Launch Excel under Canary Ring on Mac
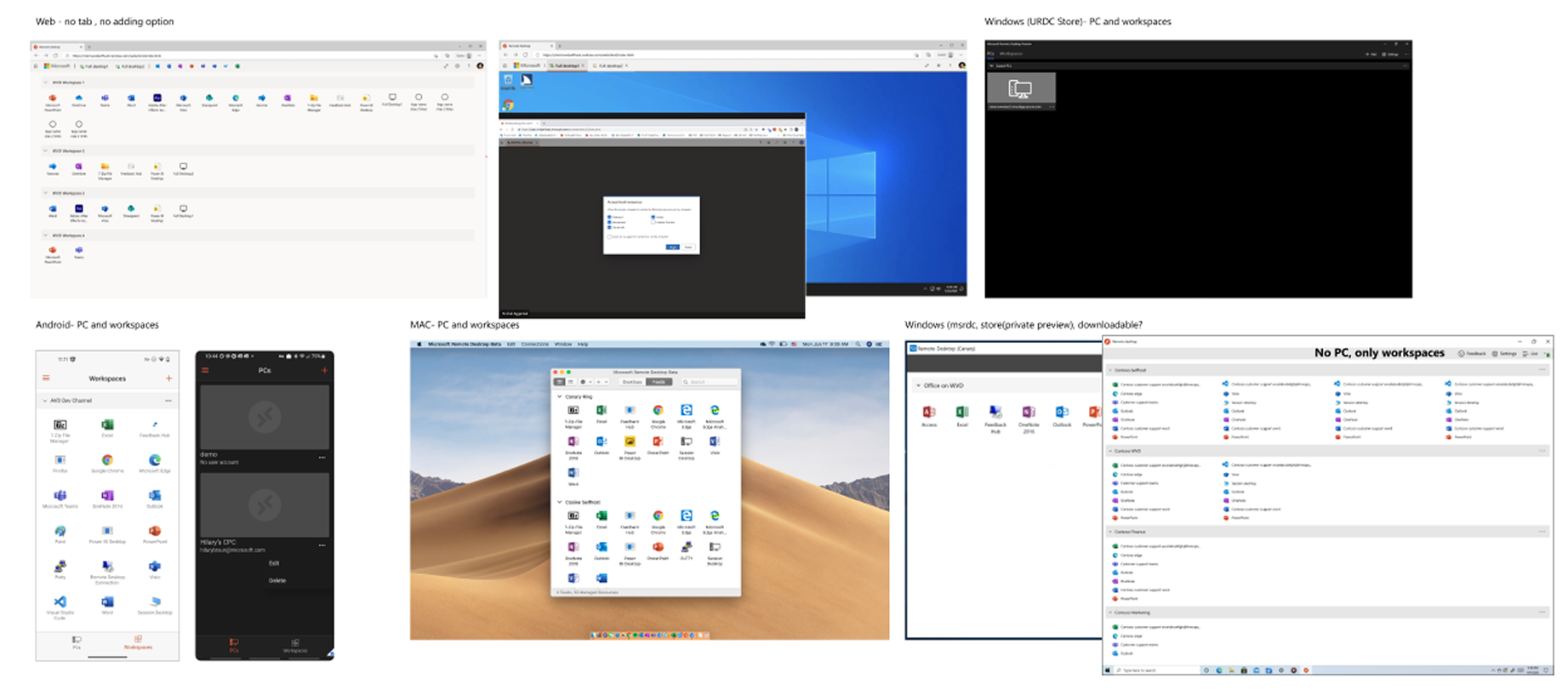 (602, 414)
